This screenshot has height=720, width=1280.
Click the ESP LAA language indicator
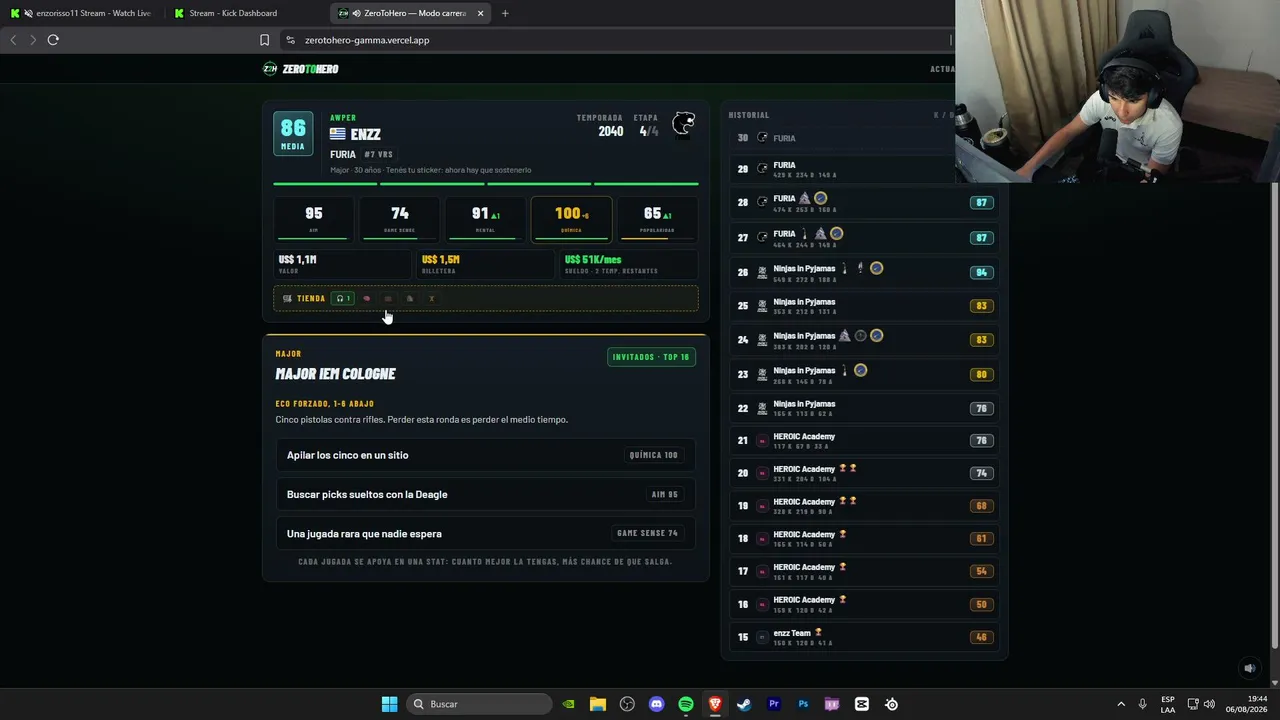point(1168,704)
